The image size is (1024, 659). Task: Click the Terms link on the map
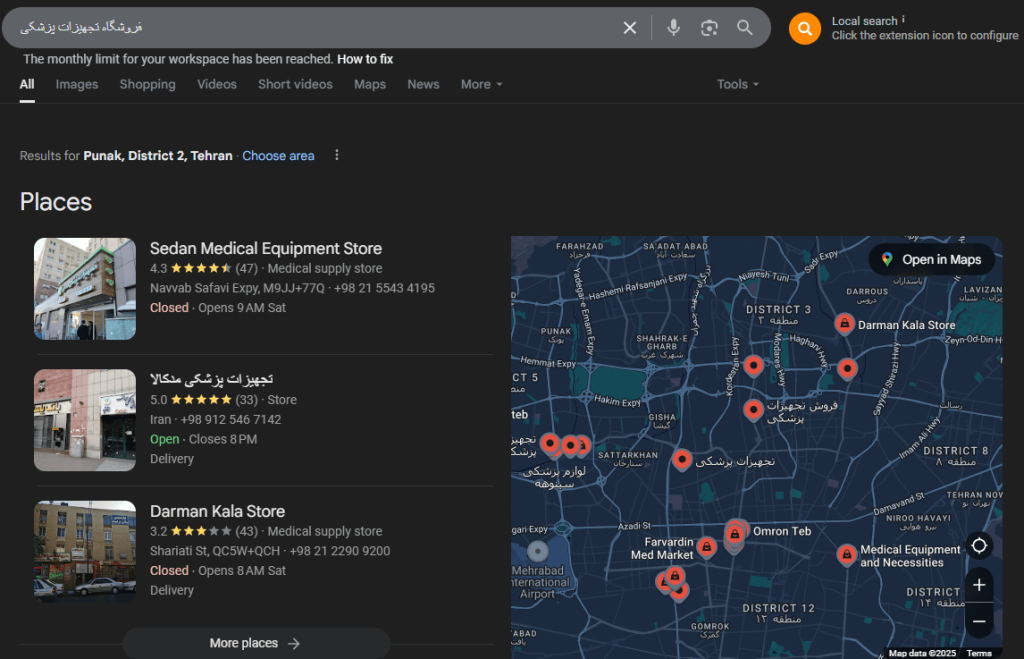(x=979, y=653)
